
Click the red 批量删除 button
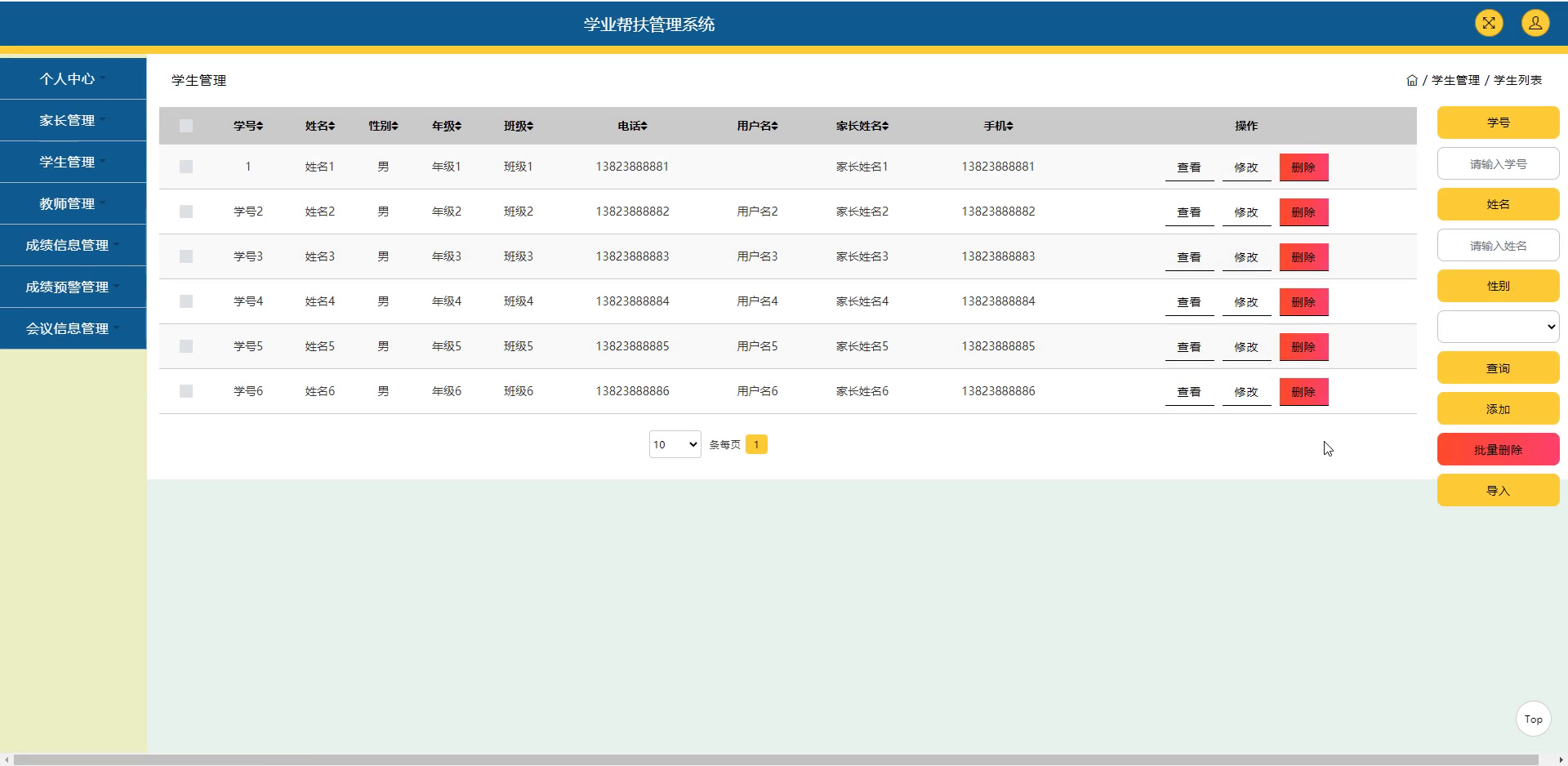click(x=1498, y=449)
